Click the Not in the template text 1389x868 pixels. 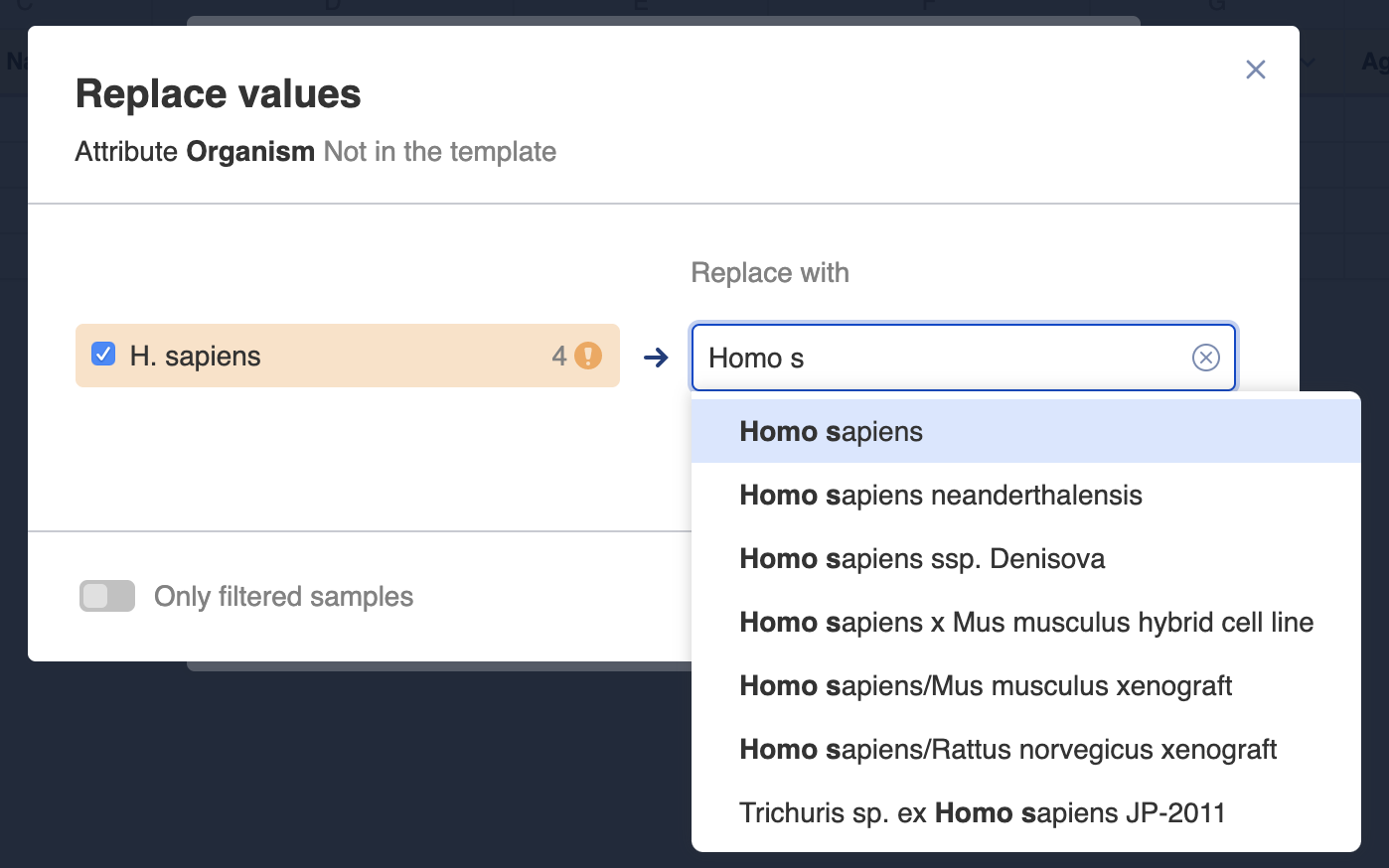439,151
